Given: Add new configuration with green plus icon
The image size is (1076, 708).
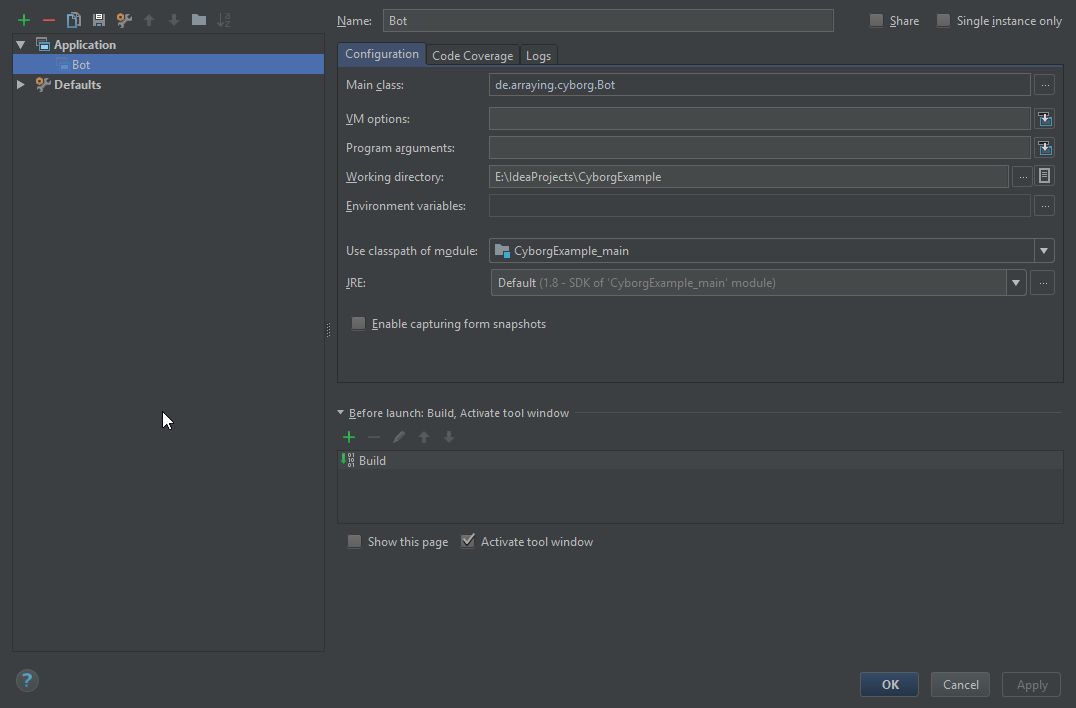Looking at the screenshot, I should 24,20.
